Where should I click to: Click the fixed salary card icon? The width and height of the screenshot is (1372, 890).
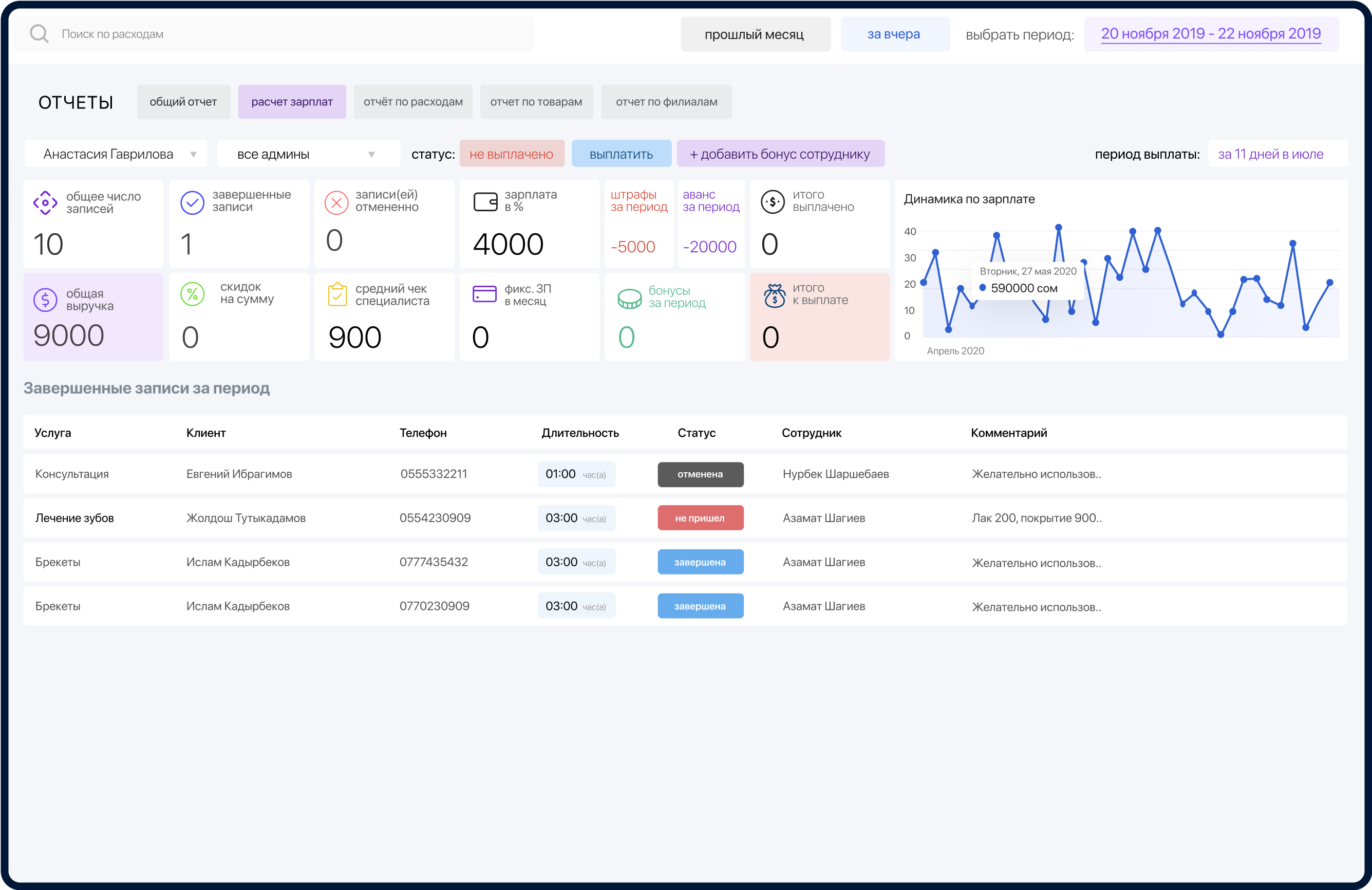[485, 293]
